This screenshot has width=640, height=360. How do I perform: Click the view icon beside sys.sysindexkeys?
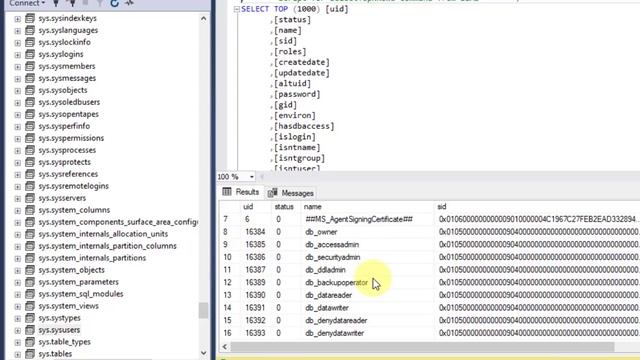click(x=30, y=18)
